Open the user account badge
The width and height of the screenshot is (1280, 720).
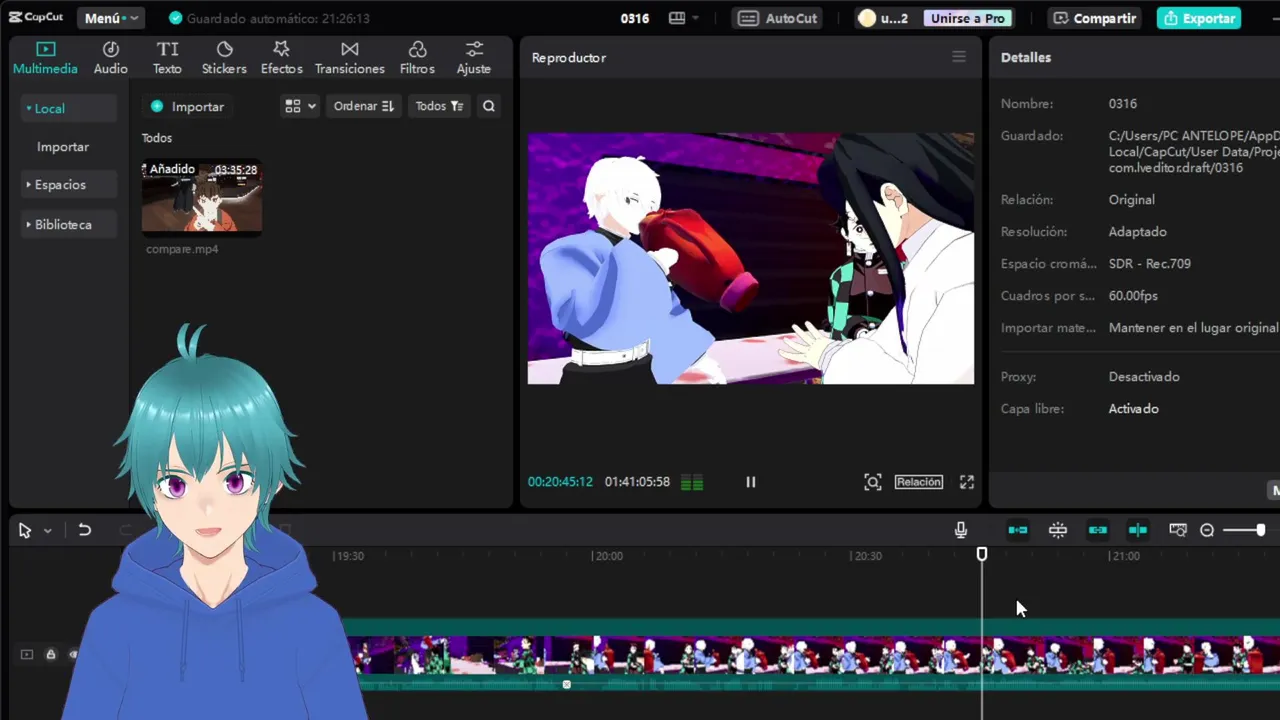883,18
